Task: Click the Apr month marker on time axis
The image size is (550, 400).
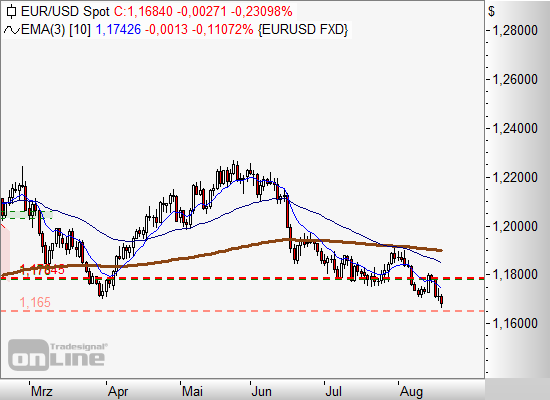Action: [x=118, y=391]
